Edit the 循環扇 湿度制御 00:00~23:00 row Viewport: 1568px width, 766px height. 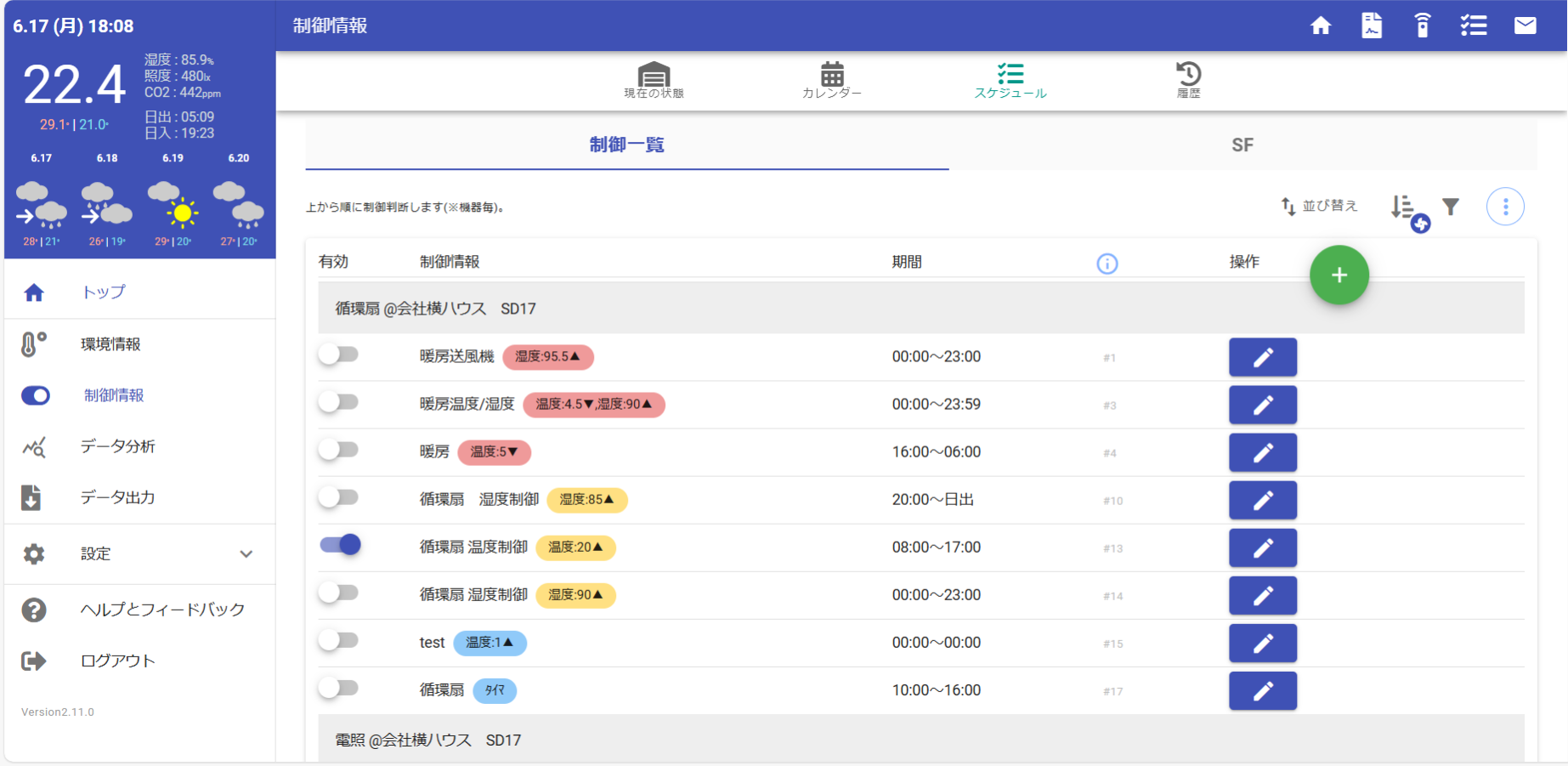pos(1263,595)
